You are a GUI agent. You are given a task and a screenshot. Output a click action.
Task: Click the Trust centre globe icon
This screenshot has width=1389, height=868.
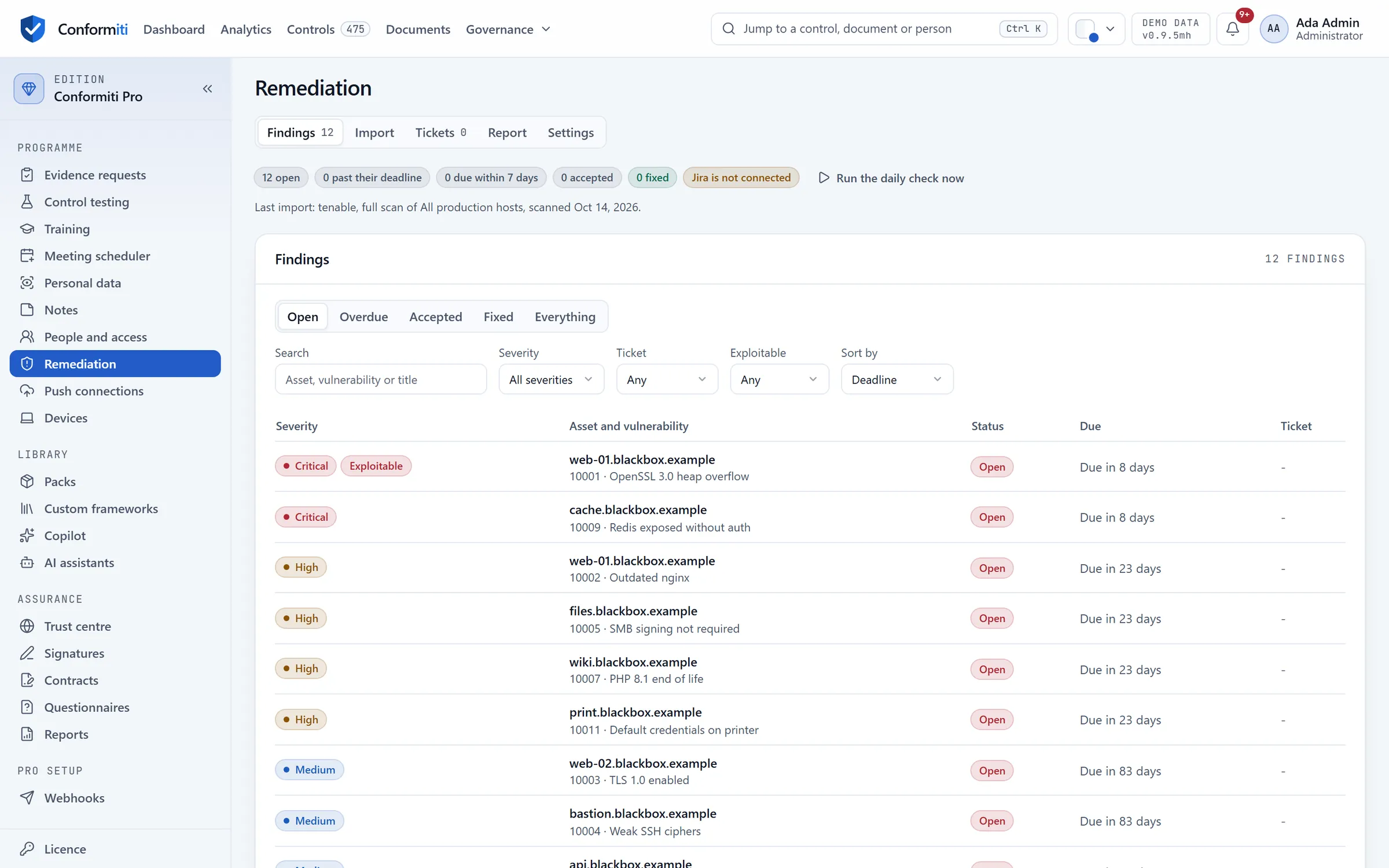coord(27,626)
